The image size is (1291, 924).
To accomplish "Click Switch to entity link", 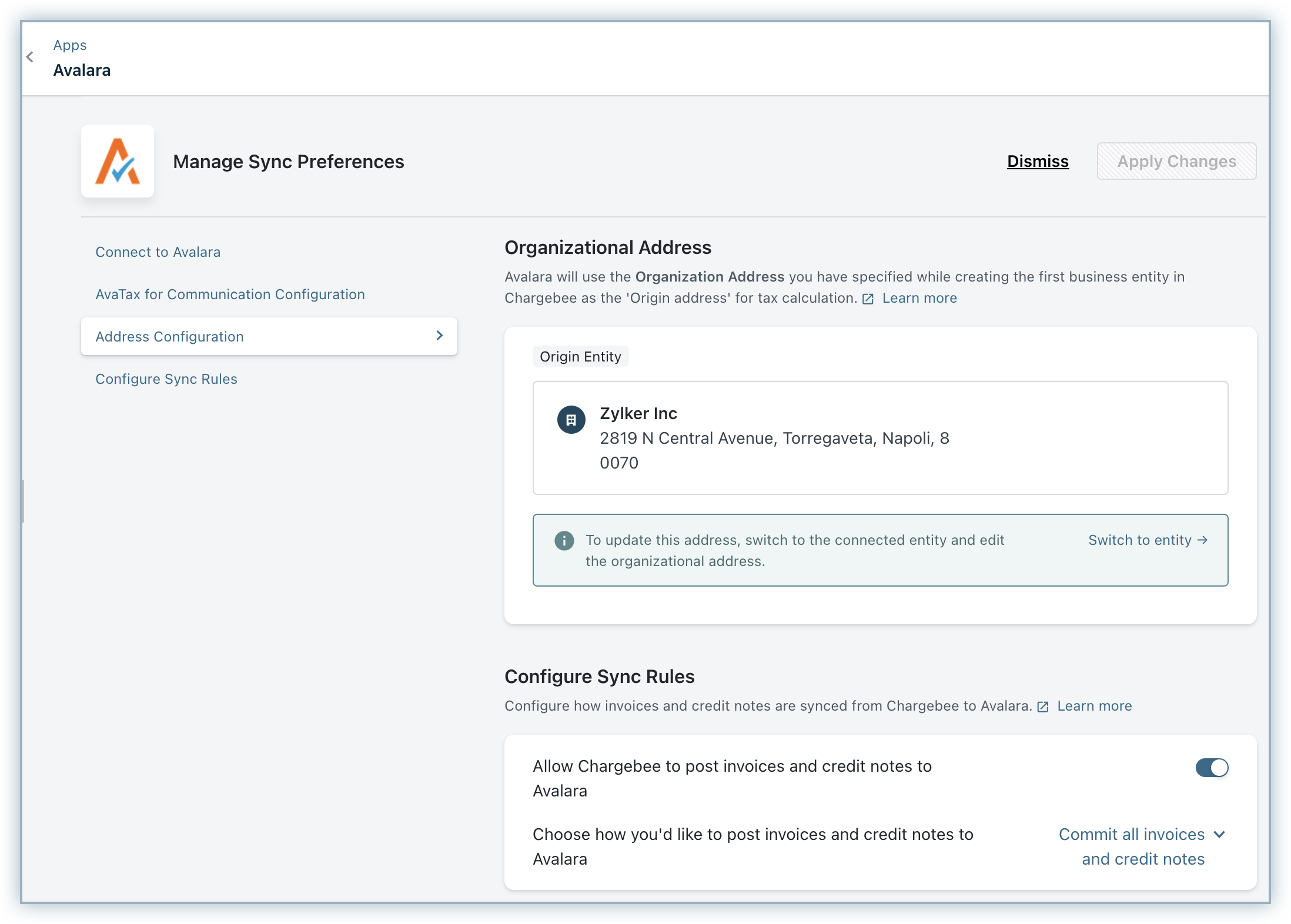I will (x=1139, y=540).
